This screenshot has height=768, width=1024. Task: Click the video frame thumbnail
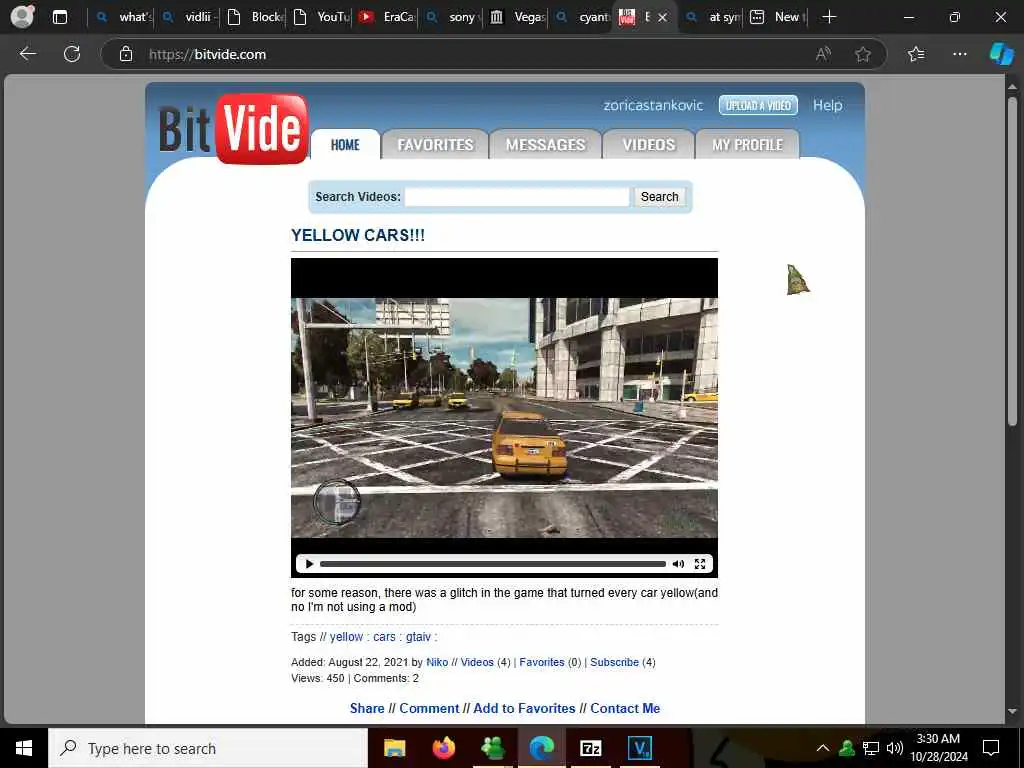coord(504,418)
